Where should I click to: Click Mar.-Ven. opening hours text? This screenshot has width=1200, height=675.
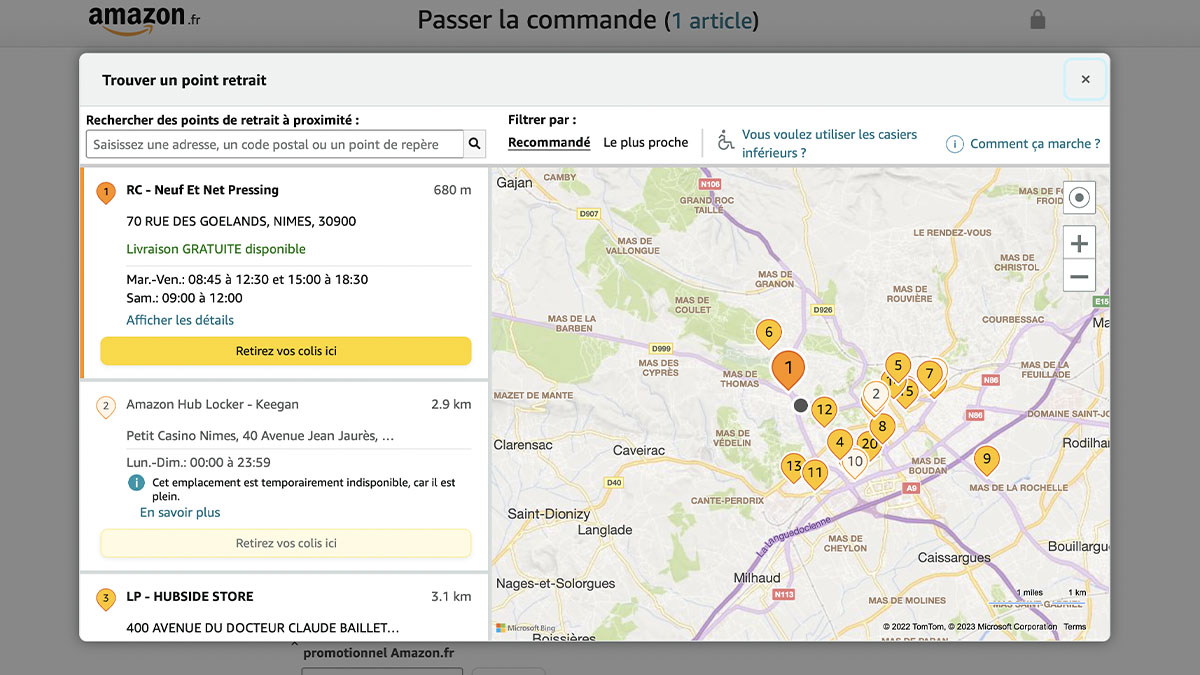coord(247,279)
